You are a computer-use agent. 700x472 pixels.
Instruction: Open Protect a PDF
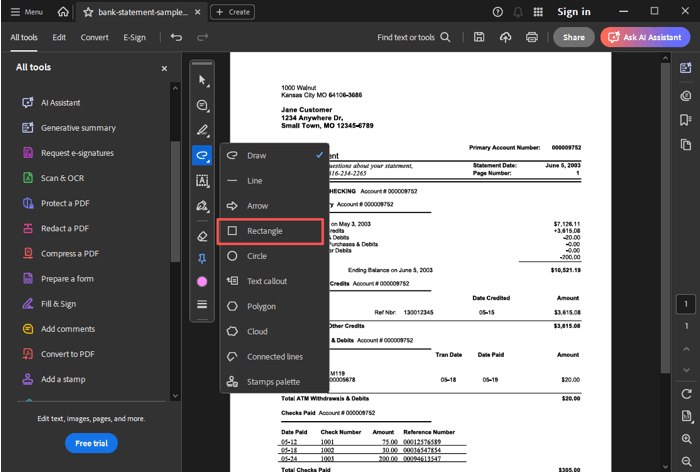click(x=56, y=203)
